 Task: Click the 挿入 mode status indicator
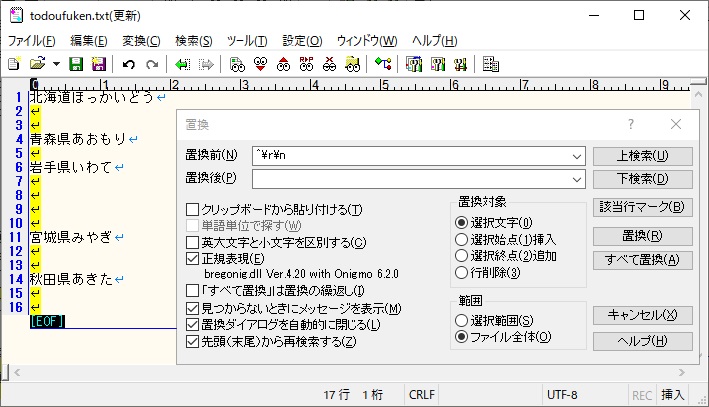tap(672, 395)
